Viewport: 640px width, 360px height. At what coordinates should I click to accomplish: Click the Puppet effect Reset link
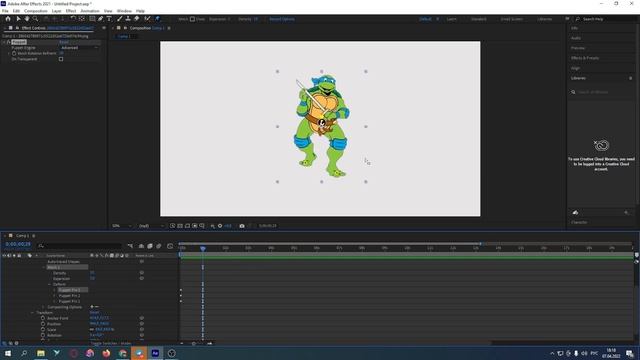[x=64, y=42]
